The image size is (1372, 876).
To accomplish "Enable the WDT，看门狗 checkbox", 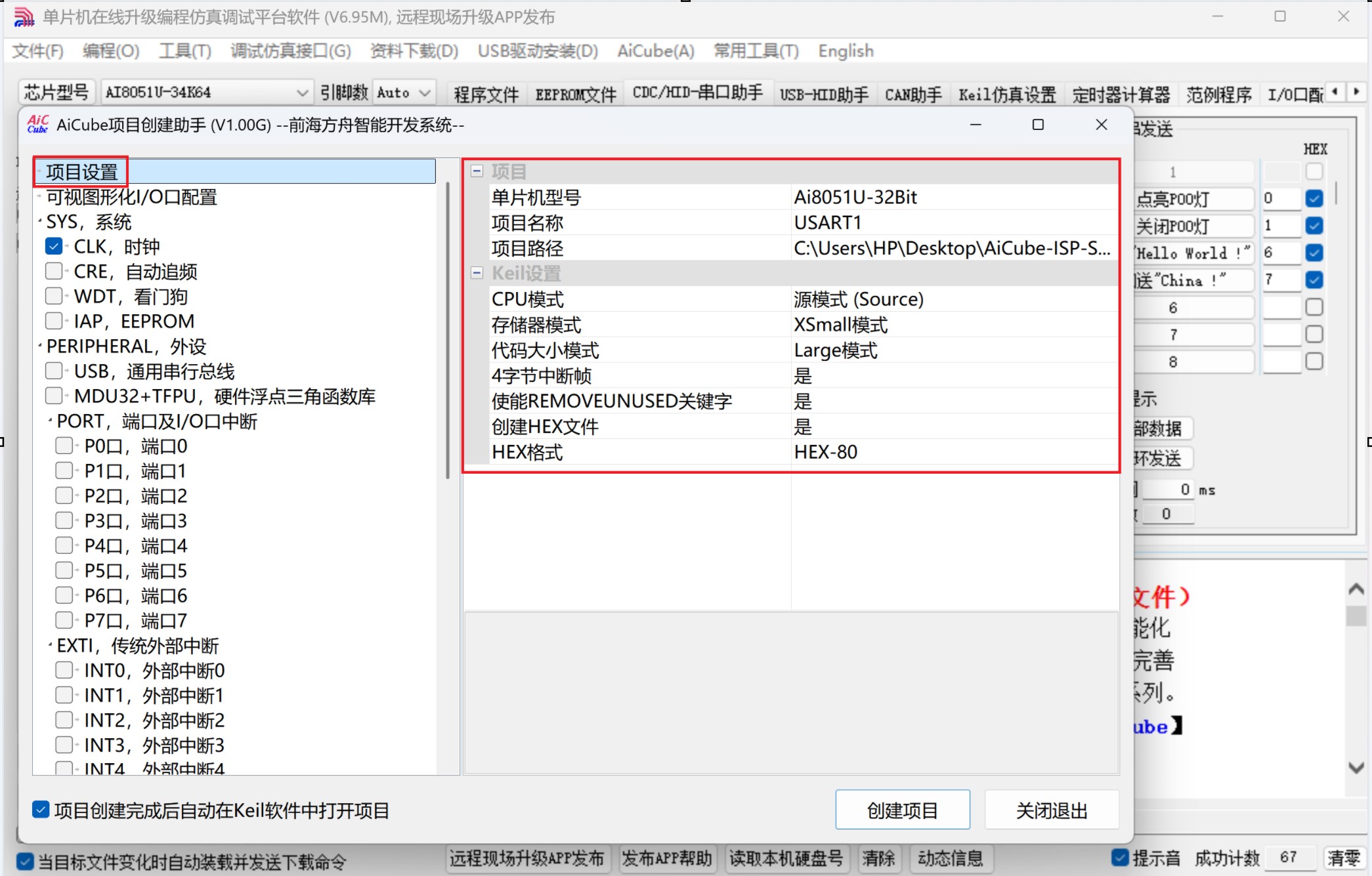I will 54,296.
